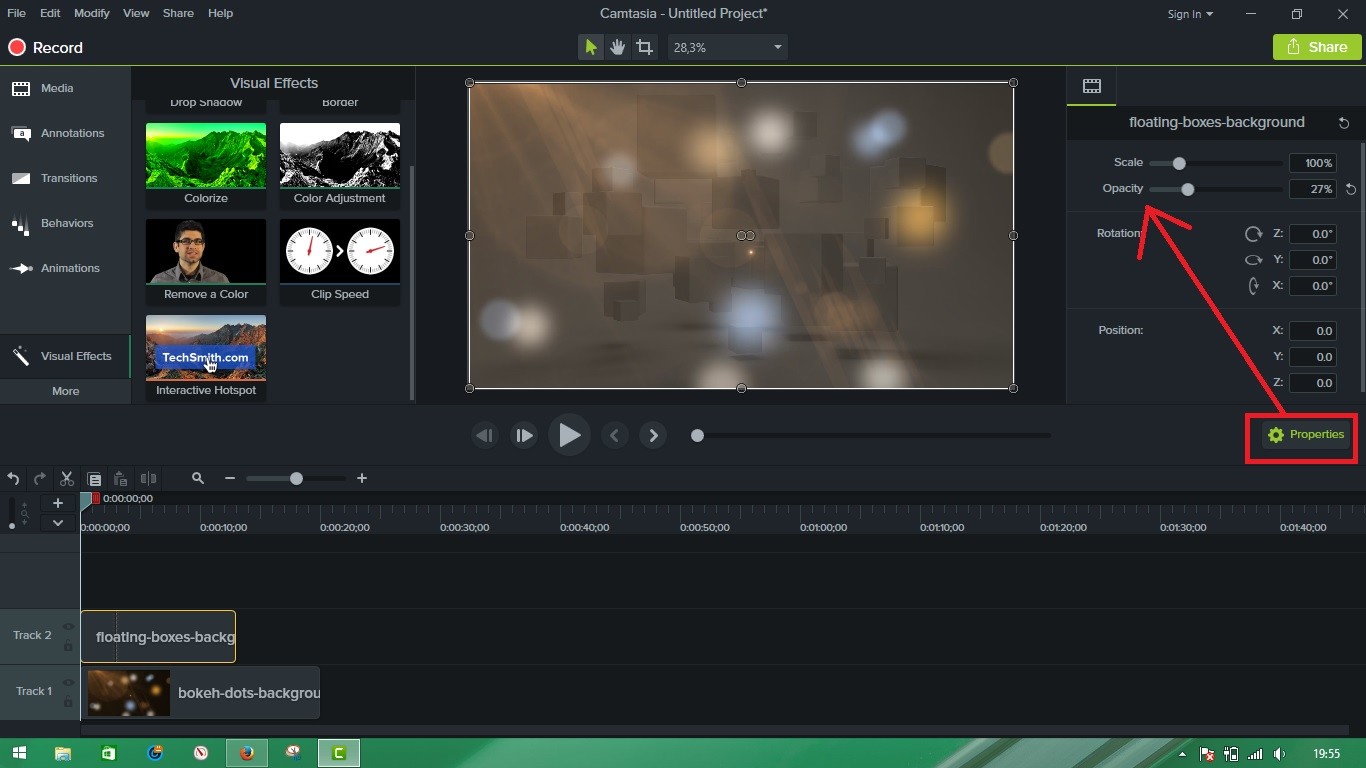Toggle Track 2 visibility eye
This screenshot has width=1366, height=768.
(x=68, y=627)
